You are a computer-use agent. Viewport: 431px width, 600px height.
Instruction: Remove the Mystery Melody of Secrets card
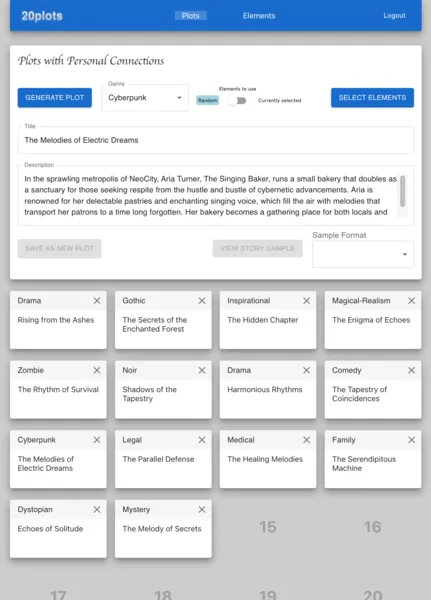point(202,510)
